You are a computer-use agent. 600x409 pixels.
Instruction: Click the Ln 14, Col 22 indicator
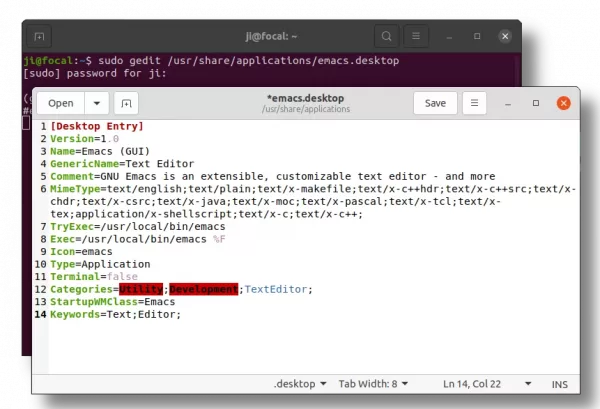(472, 384)
